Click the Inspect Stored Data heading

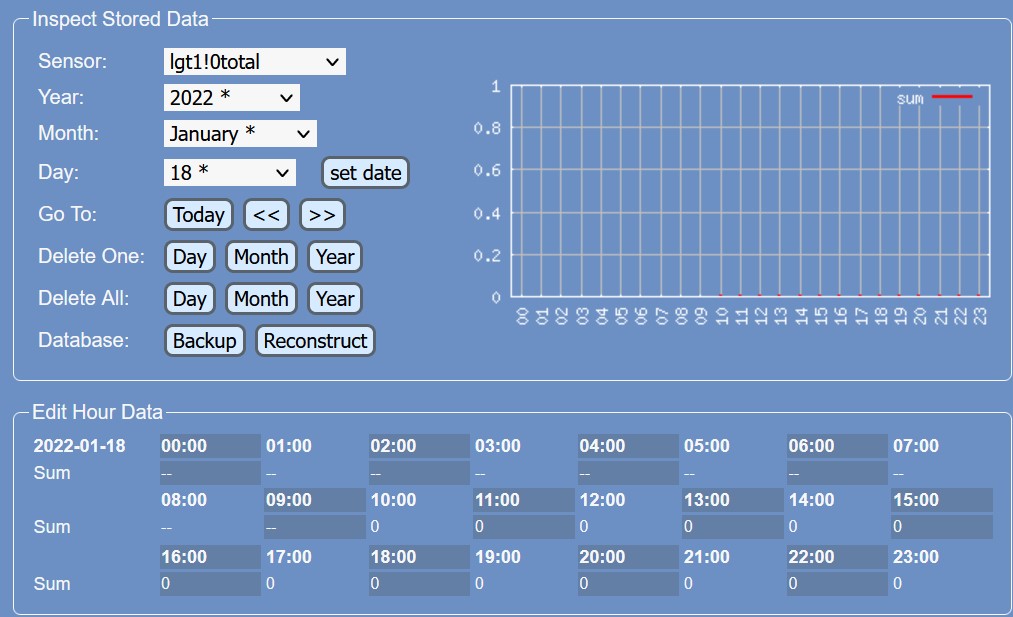tap(120, 19)
